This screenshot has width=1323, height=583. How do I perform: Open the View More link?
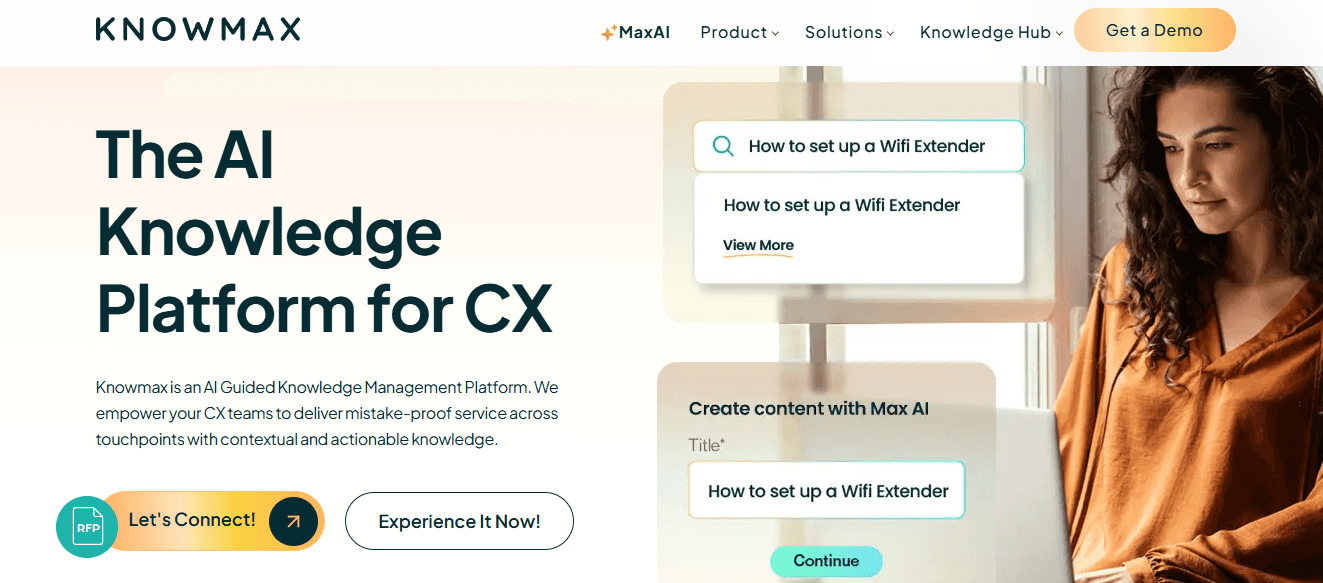[758, 245]
